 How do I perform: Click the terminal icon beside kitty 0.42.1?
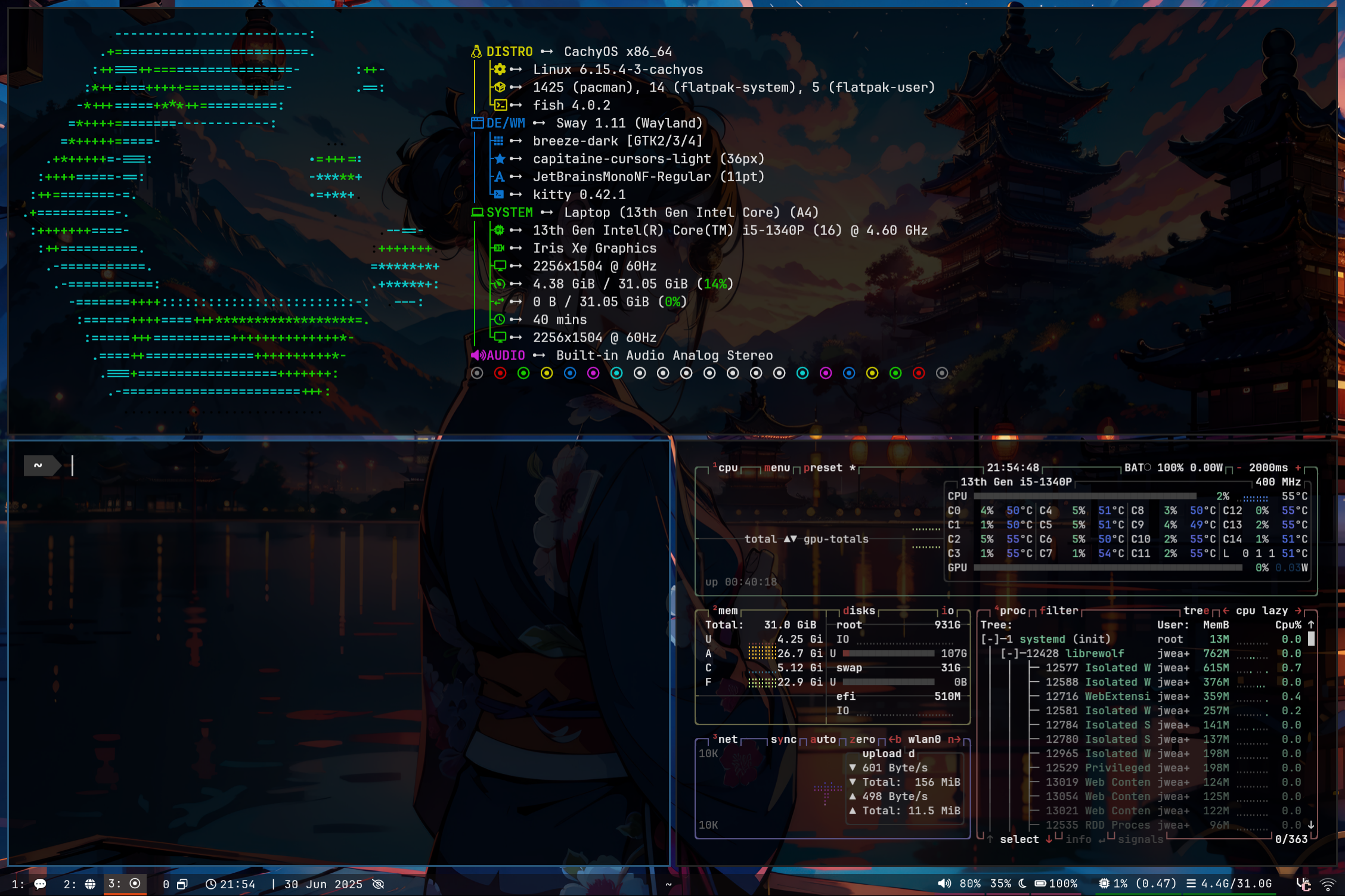(499, 195)
